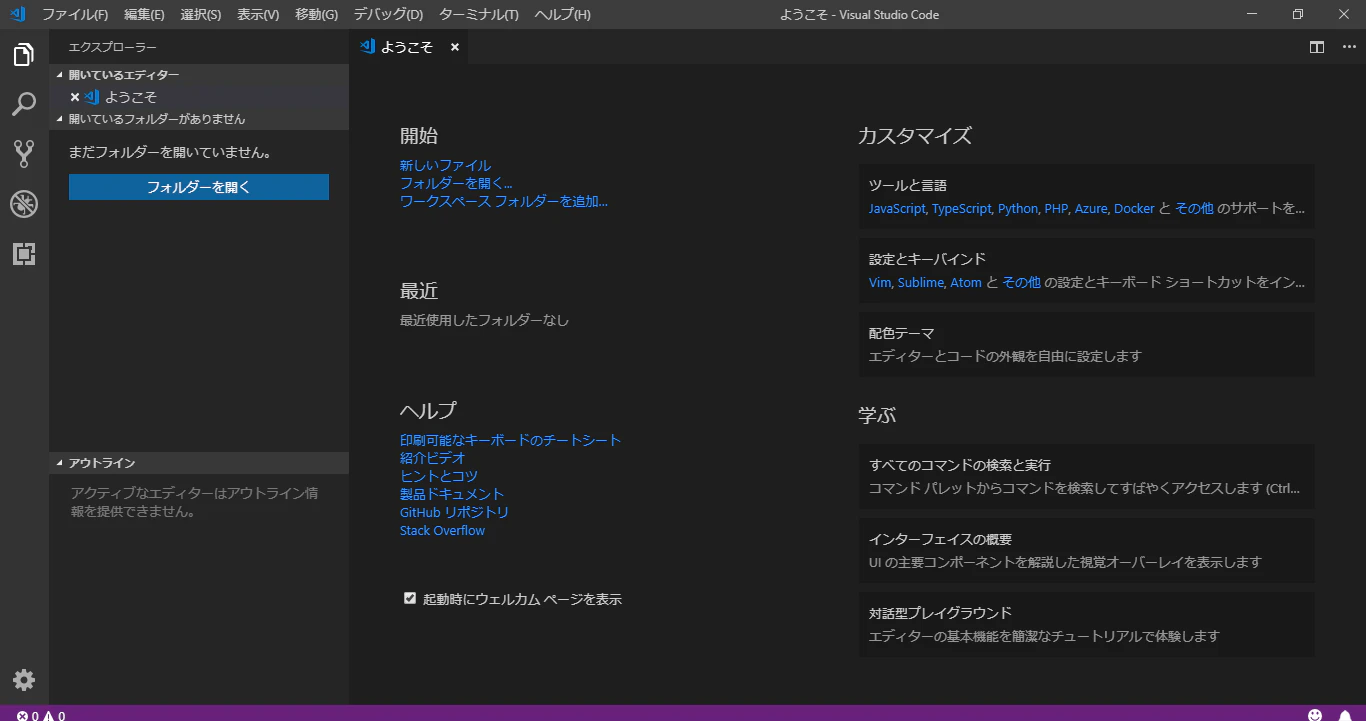Open the Source Control icon
This screenshot has height=721, width=1366.
tap(24, 153)
